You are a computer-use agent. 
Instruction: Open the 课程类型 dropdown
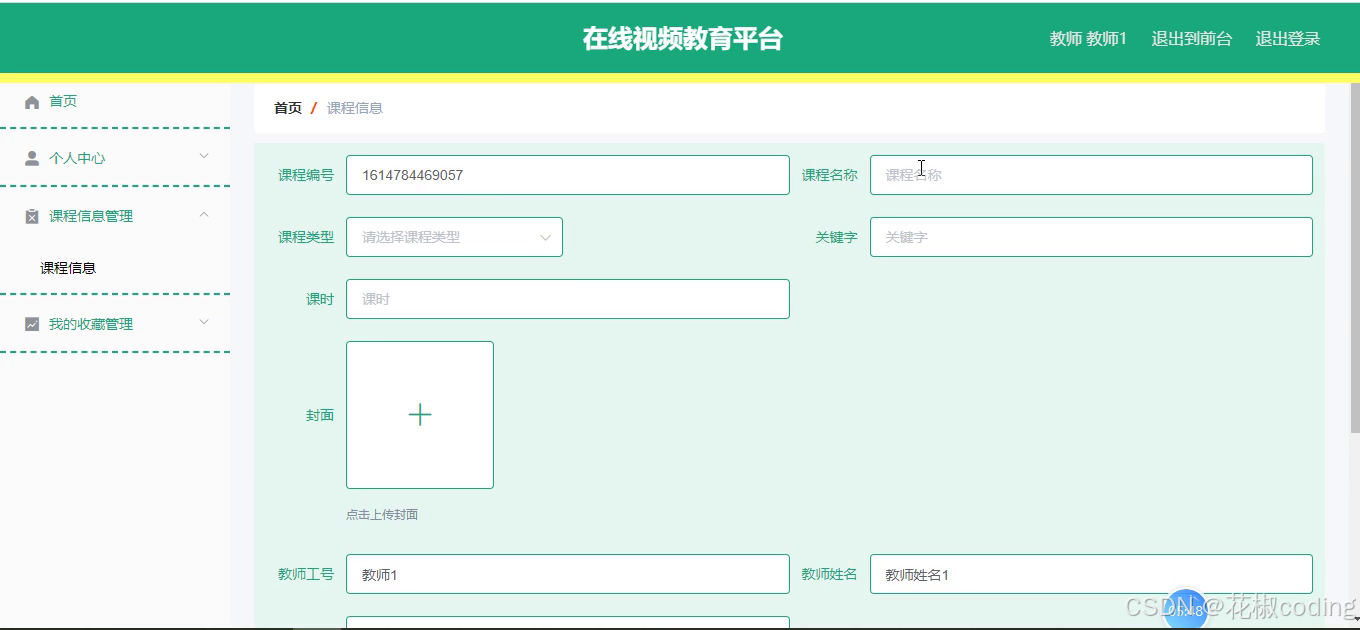click(x=454, y=237)
